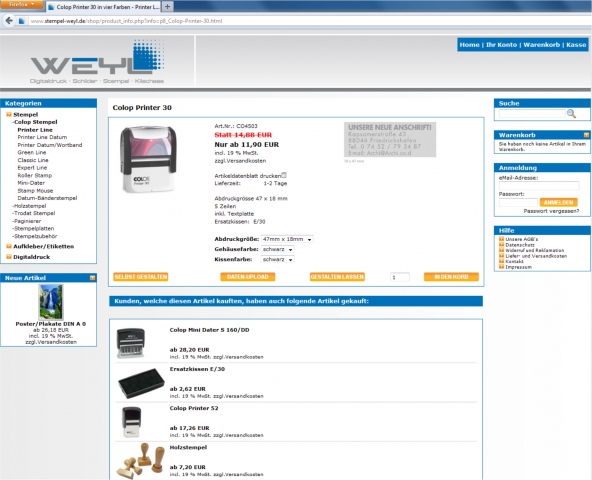Screen dimensions: 592x480
Task: Open a new browser tab with plus
Action: (167, 6)
